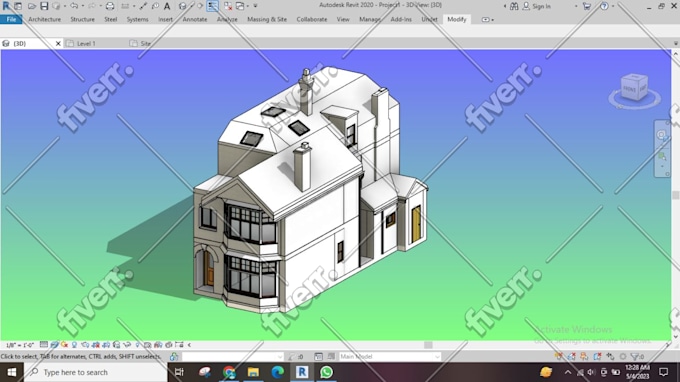Screen dimensions: 680x382
Task: Click the Close Inactive Views icon
Action: (228, 6)
